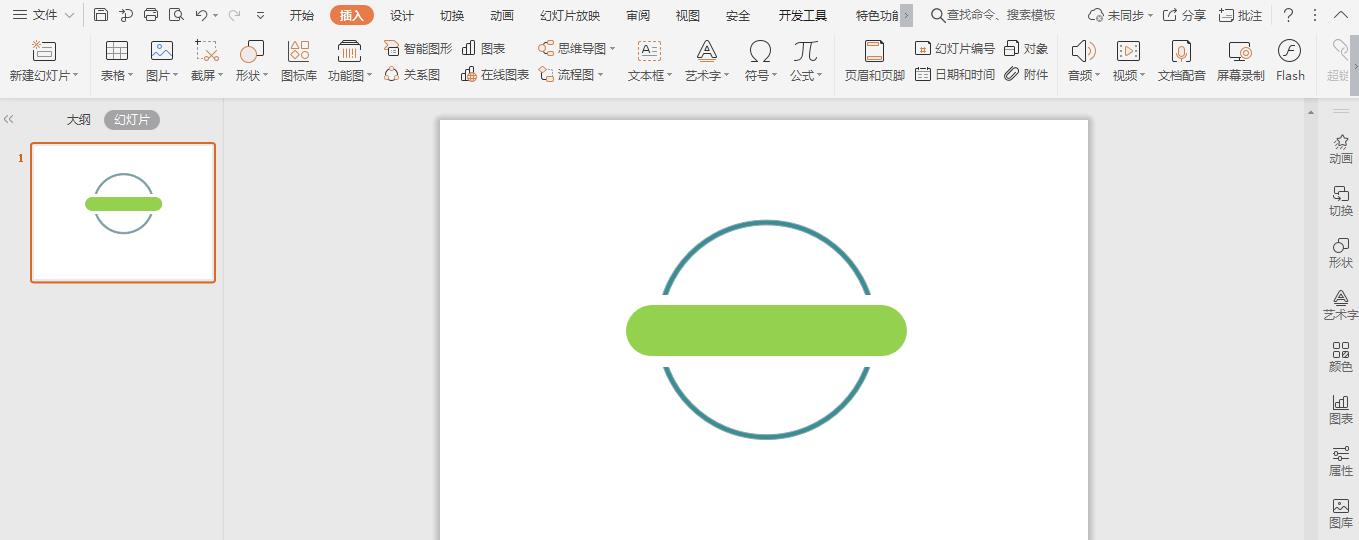The image size is (1359, 540).
Task: Open the 文件 file menu dropdown
Action: click(x=43, y=15)
